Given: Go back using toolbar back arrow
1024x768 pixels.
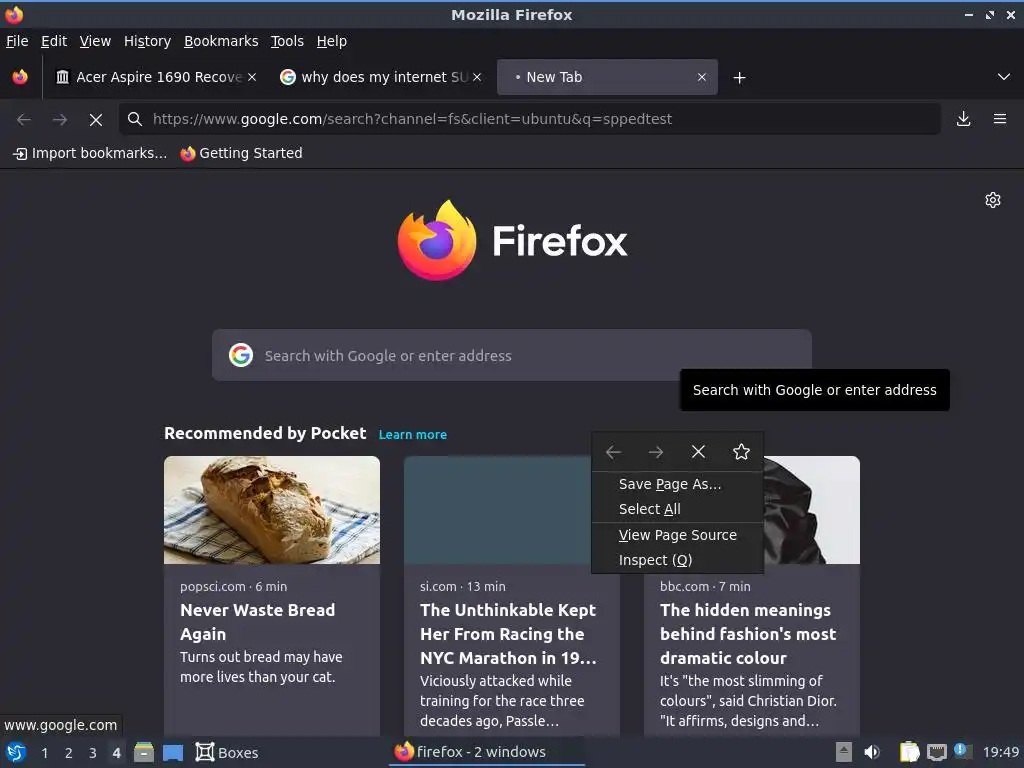Looking at the screenshot, I should click(24, 120).
